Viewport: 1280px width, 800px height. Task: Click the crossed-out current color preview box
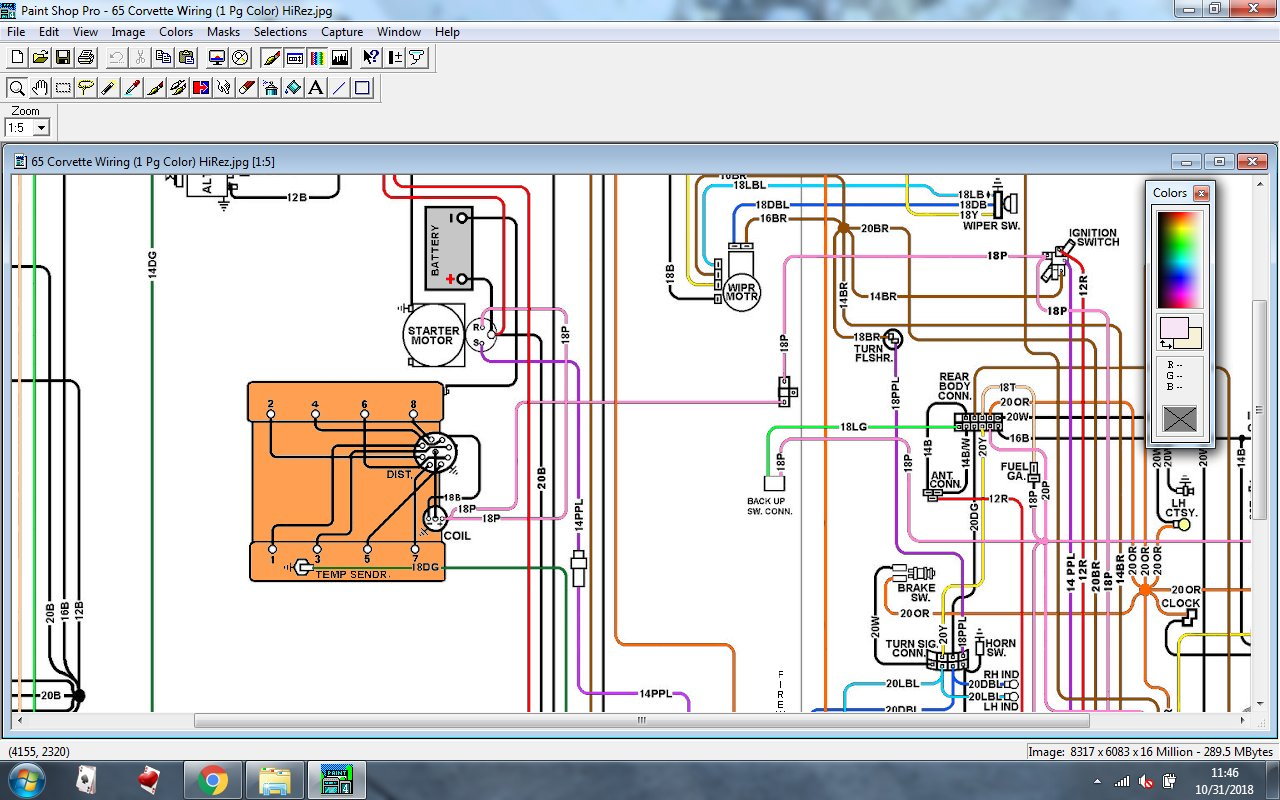click(x=1180, y=419)
